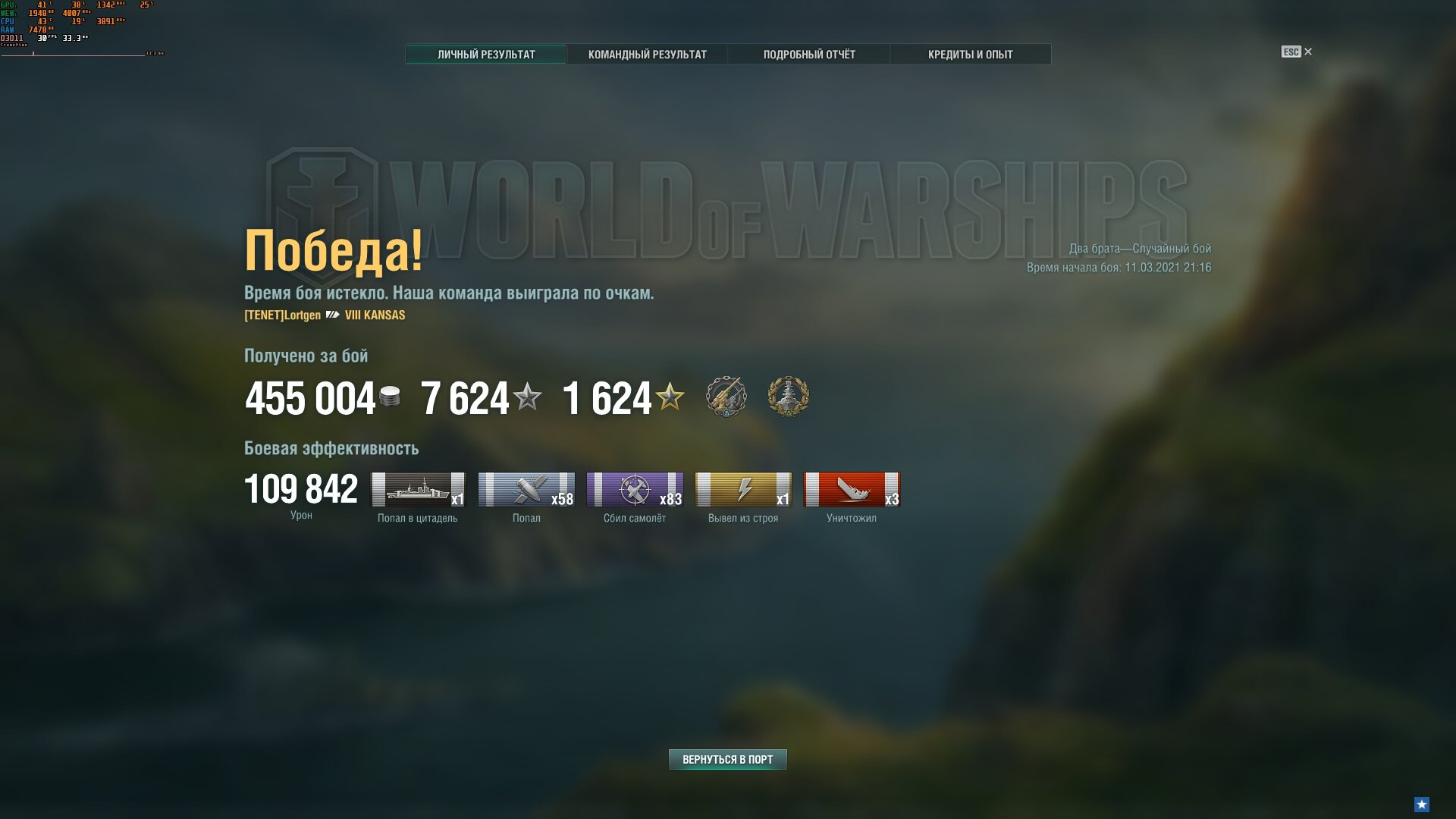
Task: Click the player name [TENET]Lortgen
Action: (282, 315)
